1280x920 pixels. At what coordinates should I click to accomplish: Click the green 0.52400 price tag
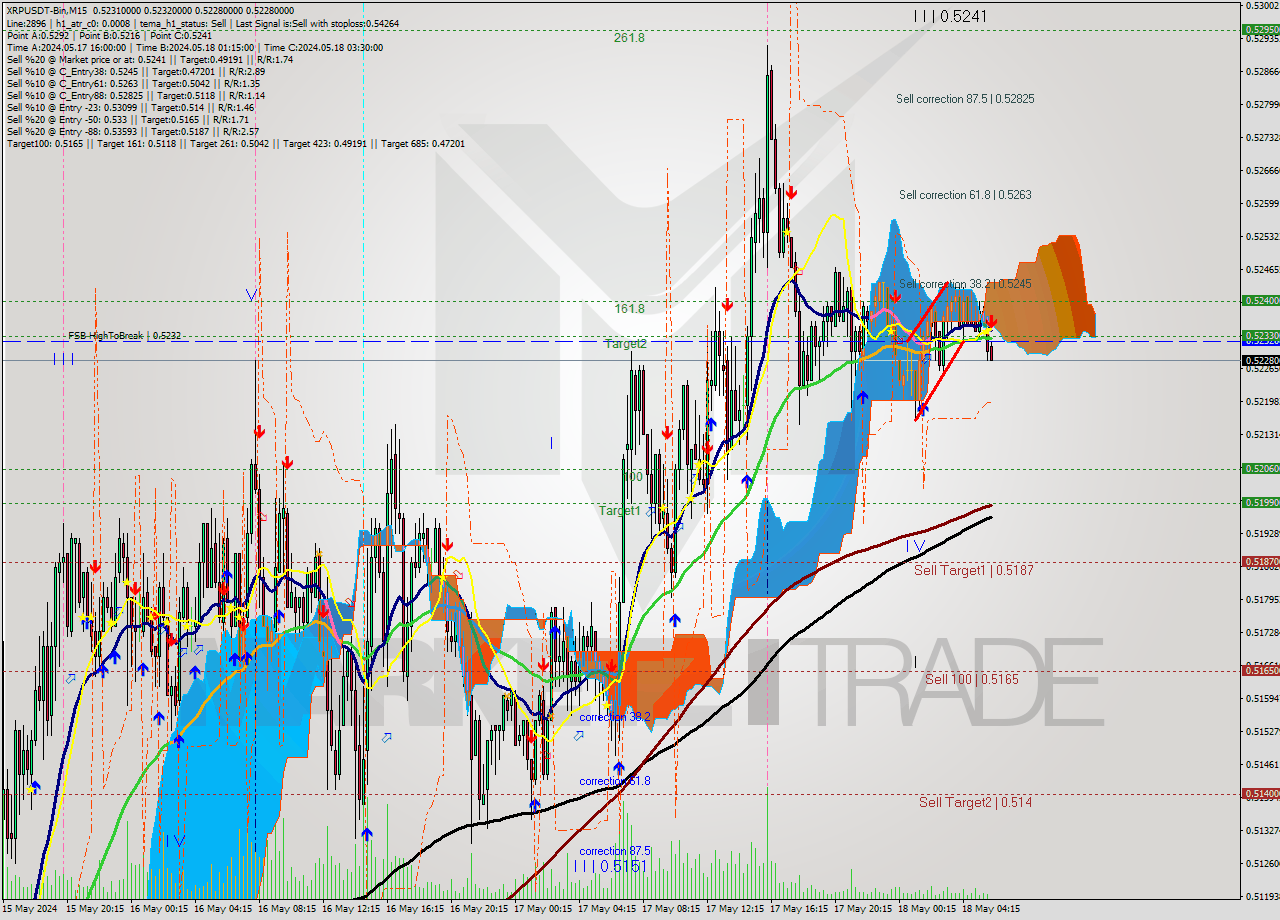(x=1260, y=300)
